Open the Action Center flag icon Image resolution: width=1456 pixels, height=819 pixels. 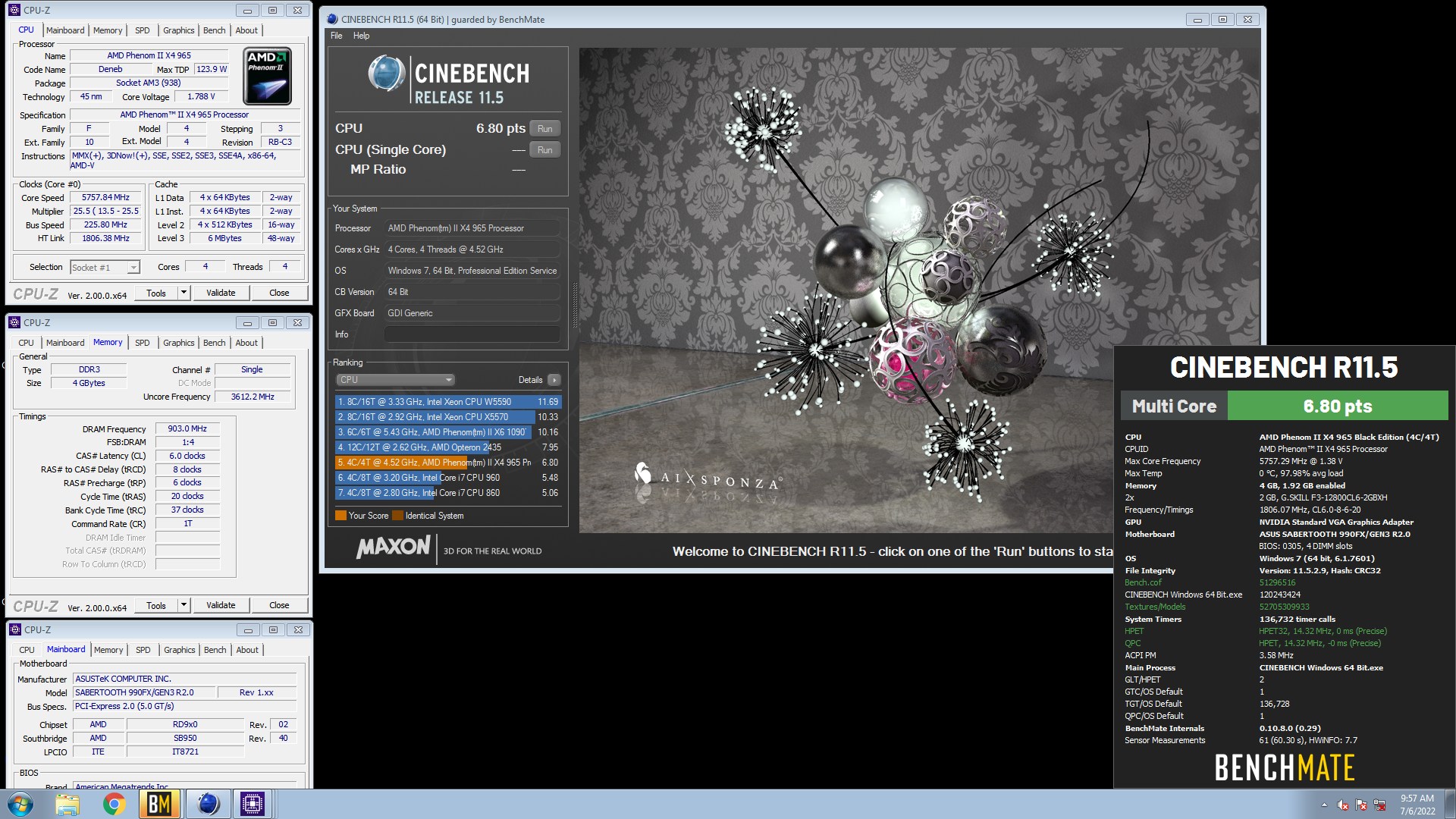point(1361,805)
